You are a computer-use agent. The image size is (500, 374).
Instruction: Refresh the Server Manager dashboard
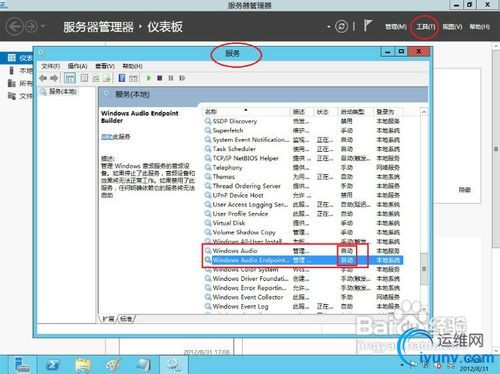coord(341,26)
